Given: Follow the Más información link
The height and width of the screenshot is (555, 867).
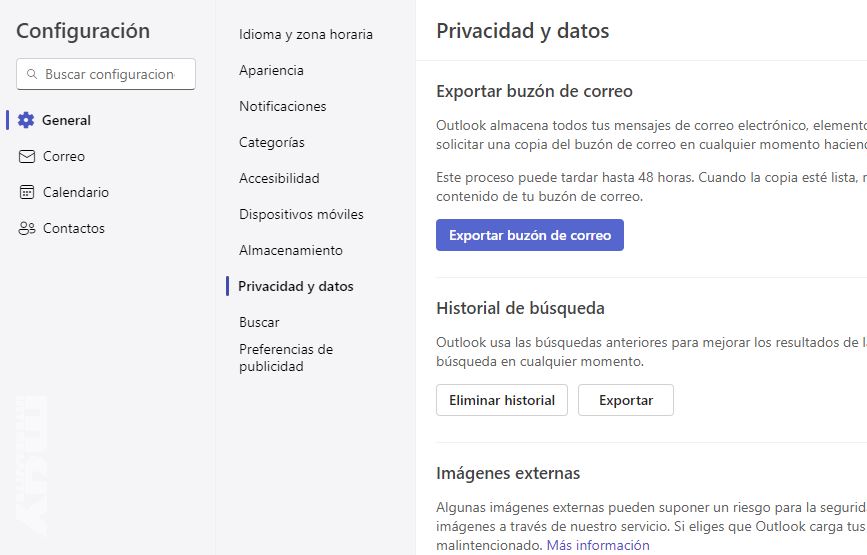Looking at the screenshot, I should coord(597,545).
